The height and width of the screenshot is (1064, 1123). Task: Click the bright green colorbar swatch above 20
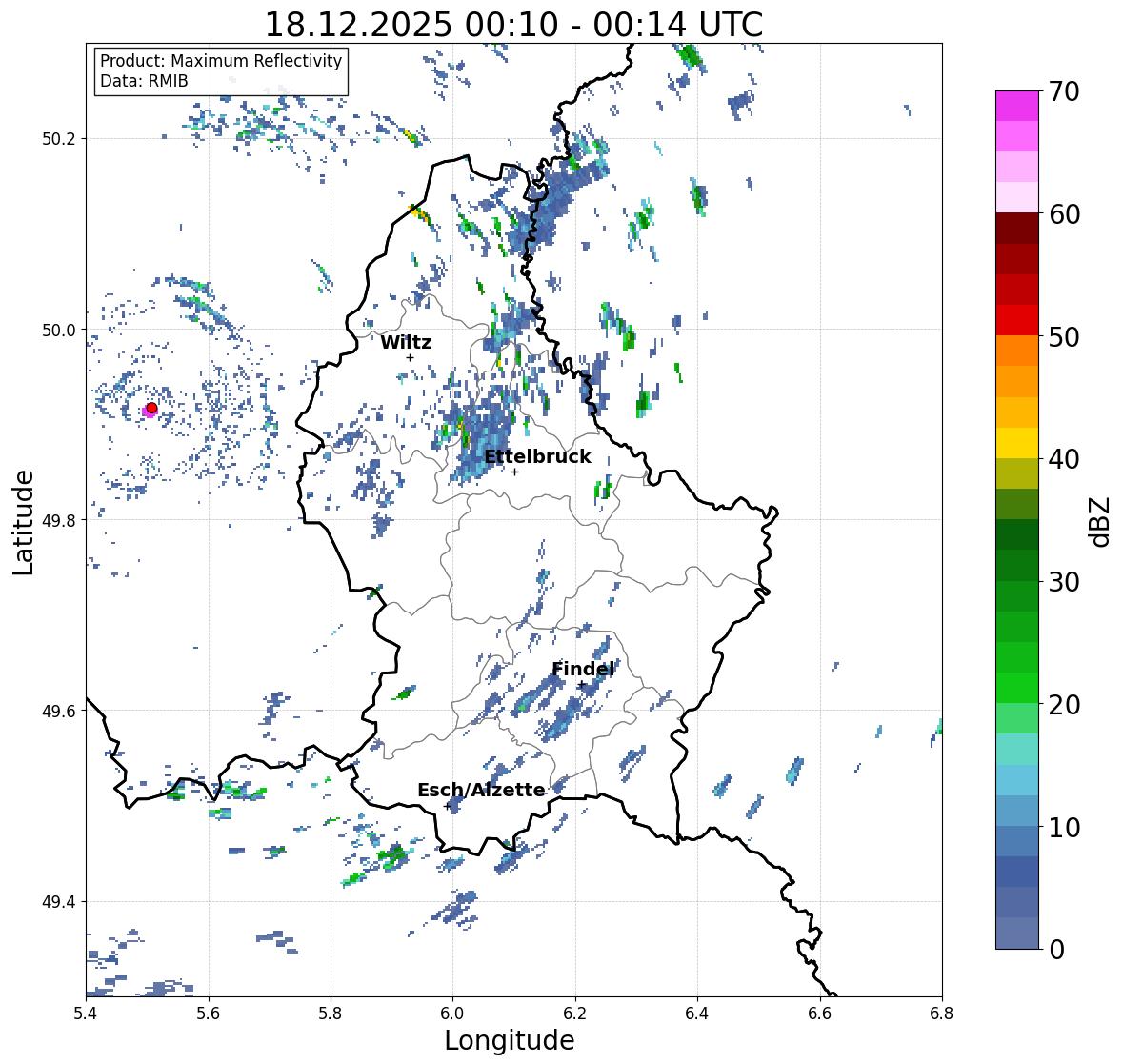point(1017,688)
